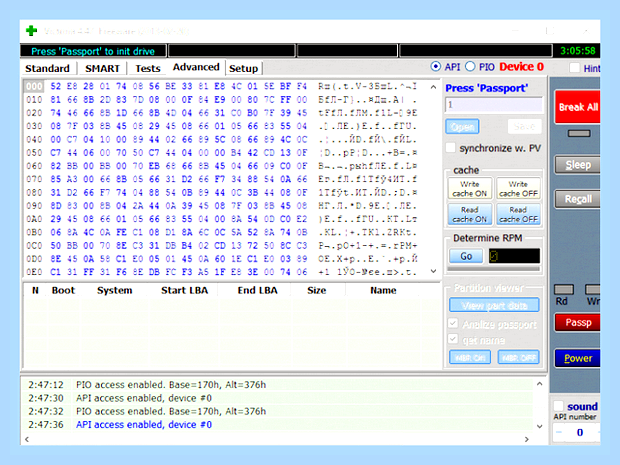This screenshot has width=620, height=465.
Task: Click the red Break All button
Action: pos(578,107)
